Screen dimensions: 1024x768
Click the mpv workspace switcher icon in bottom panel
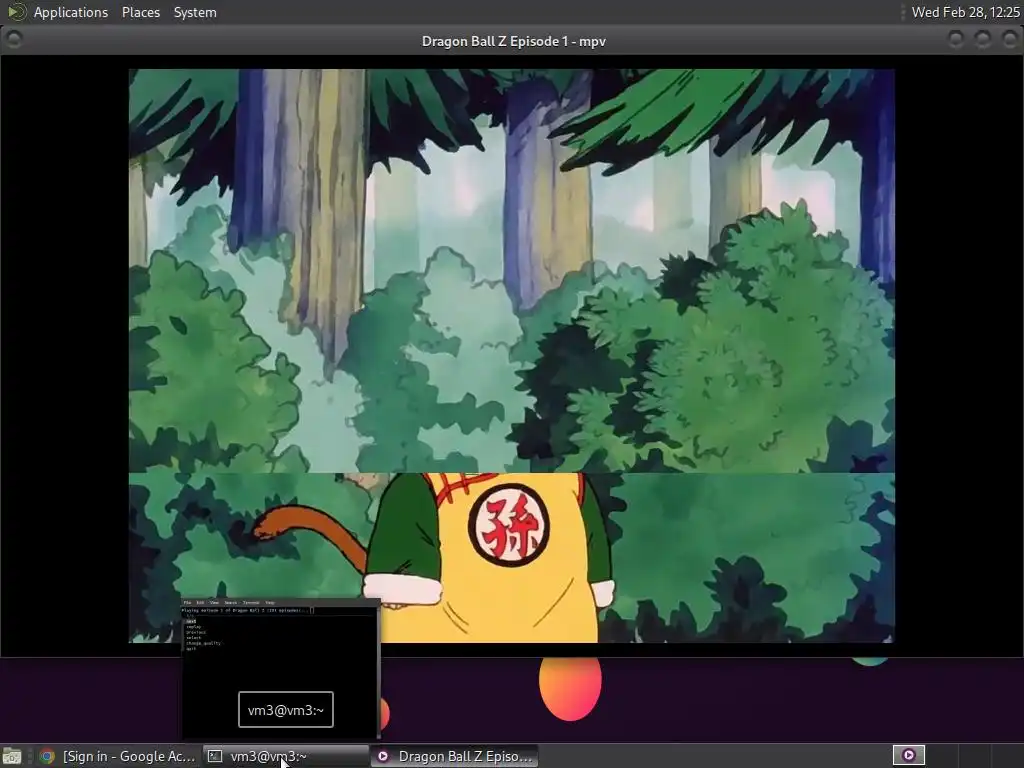(908, 756)
